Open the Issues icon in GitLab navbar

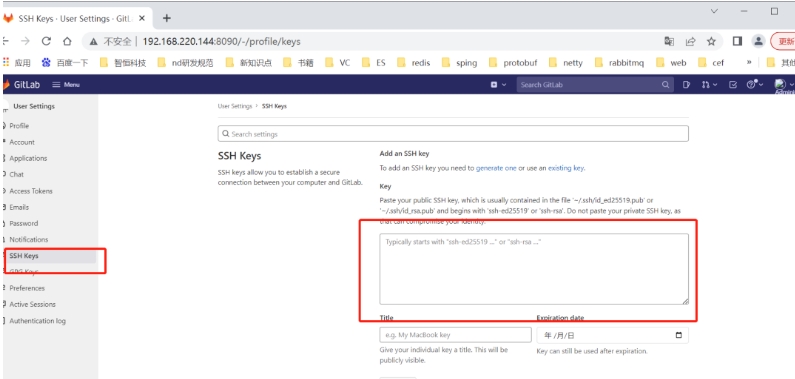tap(686, 85)
